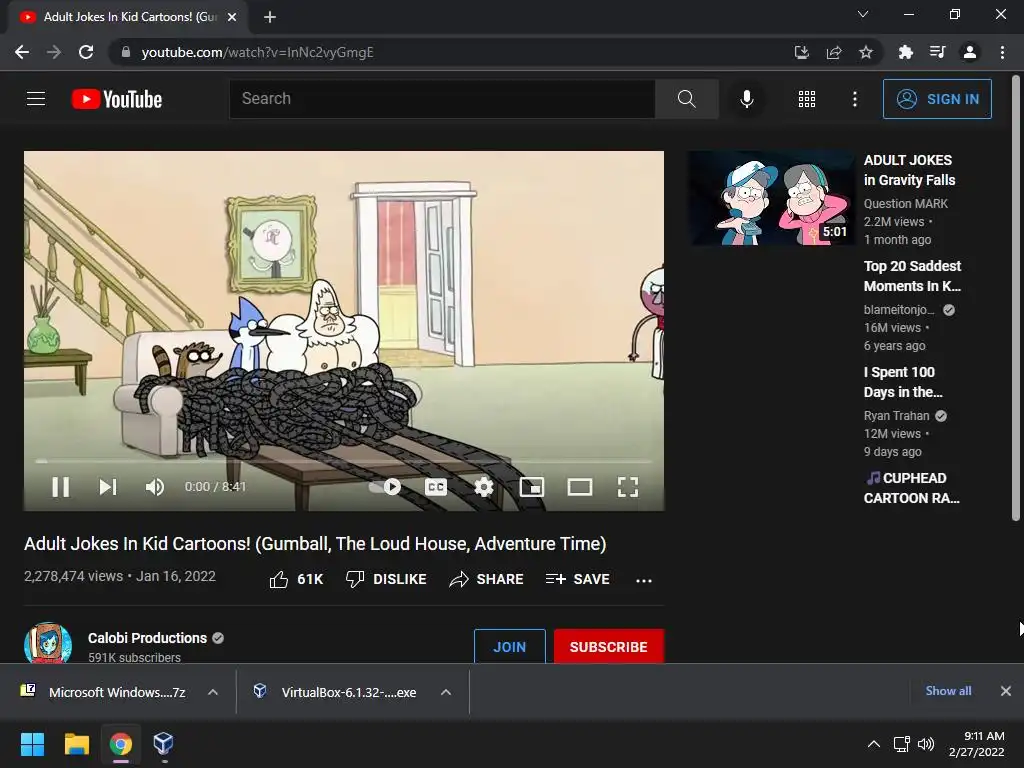
Task: Expand Microsoft Windows....7z download options
Action: click(213, 692)
